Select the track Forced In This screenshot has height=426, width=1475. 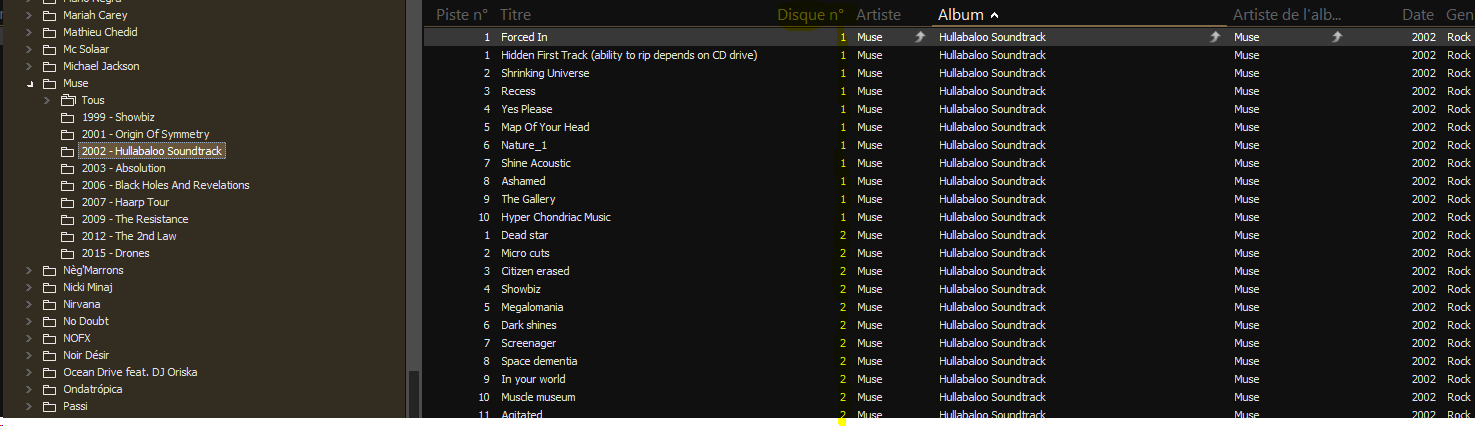[x=524, y=37]
